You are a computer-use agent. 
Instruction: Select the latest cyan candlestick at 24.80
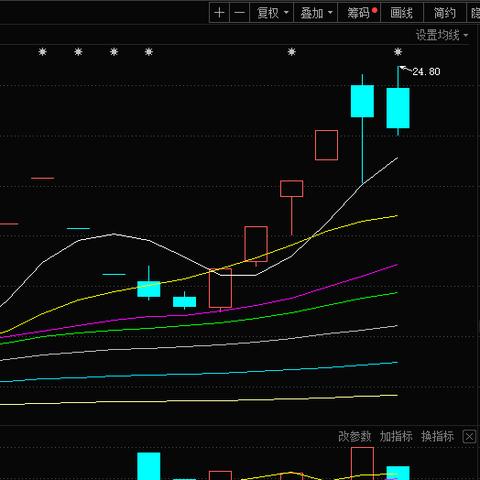[x=398, y=108]
